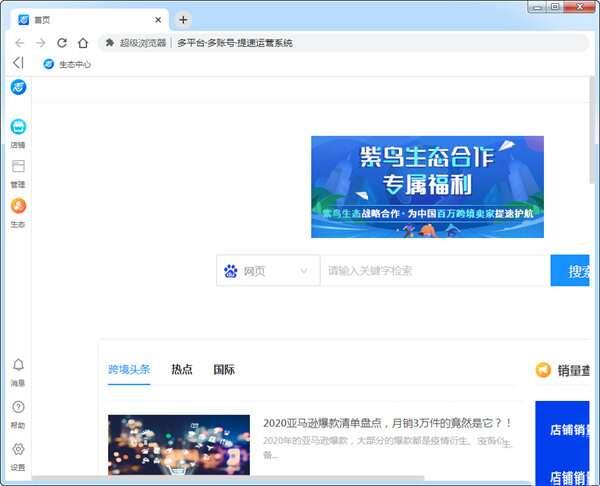Click the keyword search input field
This screenshot has width=600, height=486.
click(x=435, y=271)
